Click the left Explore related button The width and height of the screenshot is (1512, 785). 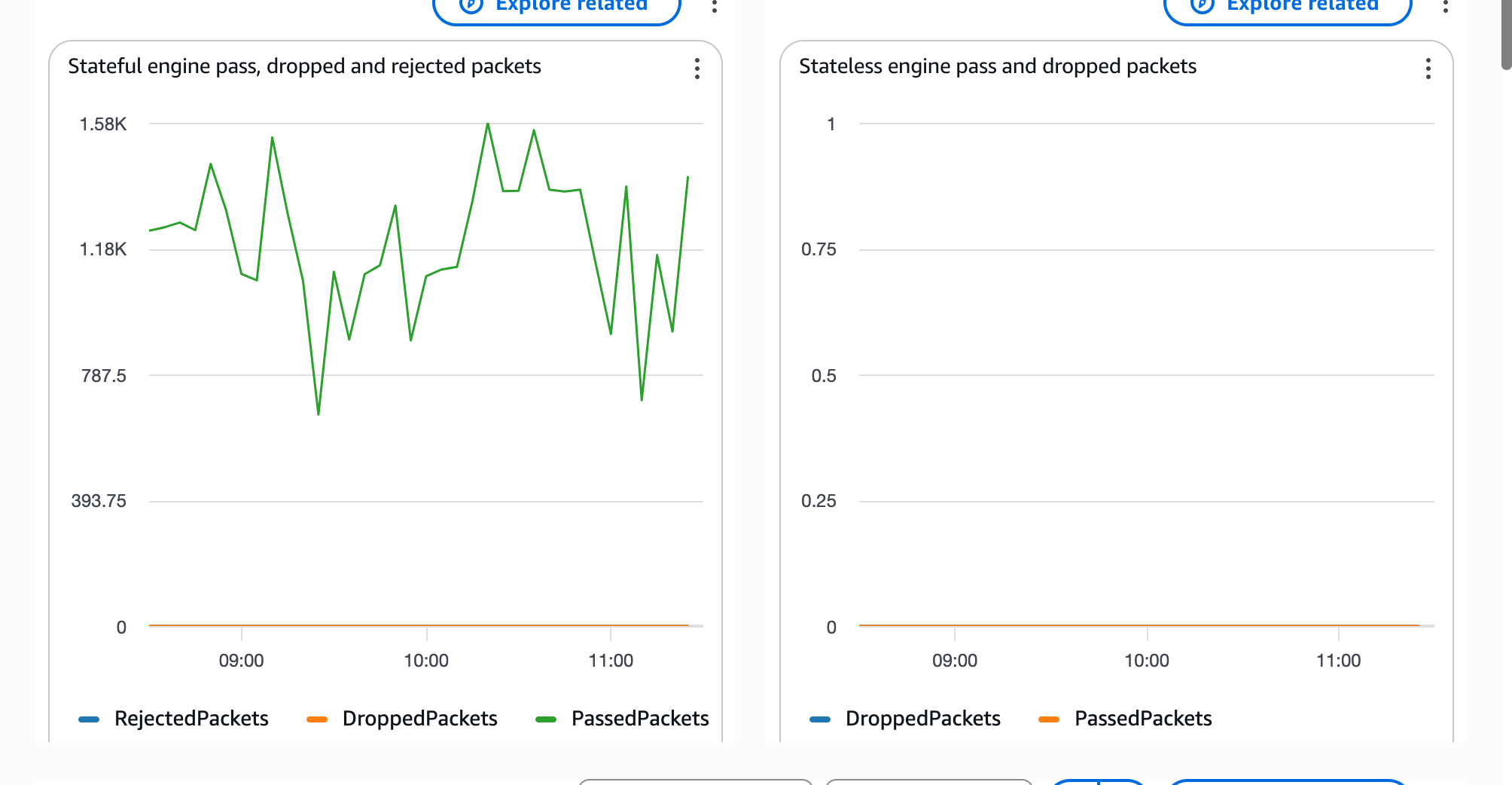pyautogui.click(x=556, y=6)
